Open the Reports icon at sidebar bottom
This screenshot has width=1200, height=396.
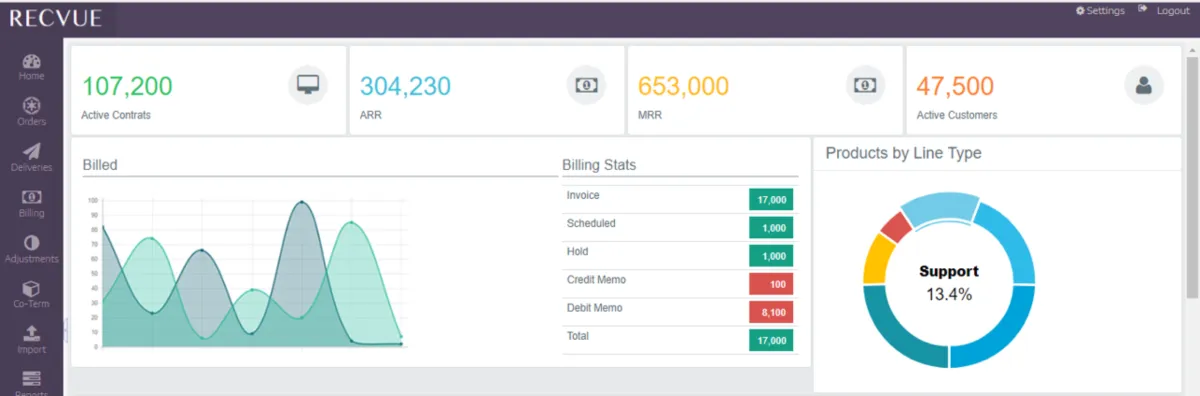(31, 379)
